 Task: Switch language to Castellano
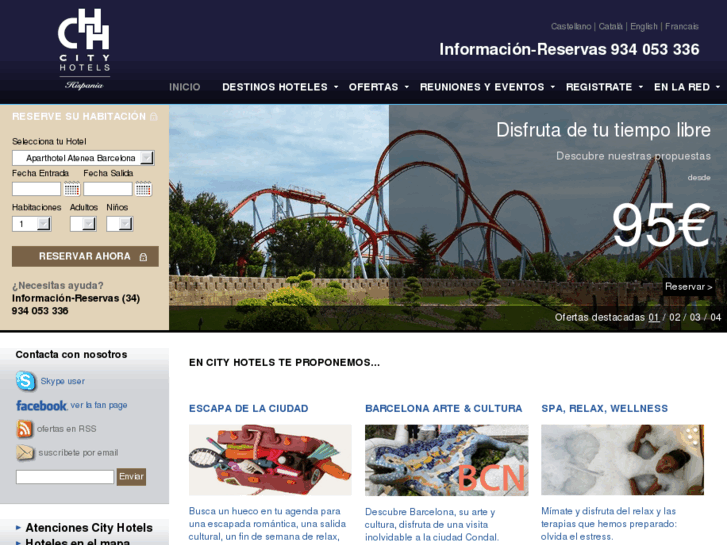click(x=571, y=26)
